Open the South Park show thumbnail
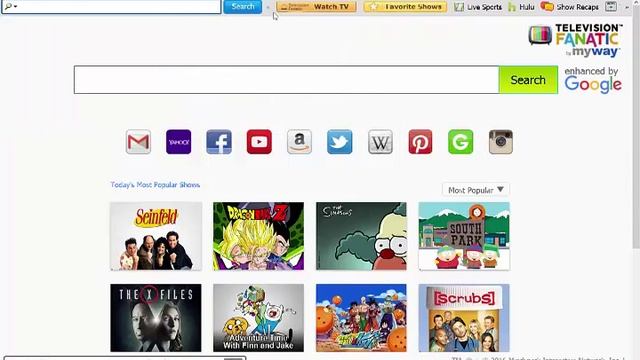 coord(464,236)
